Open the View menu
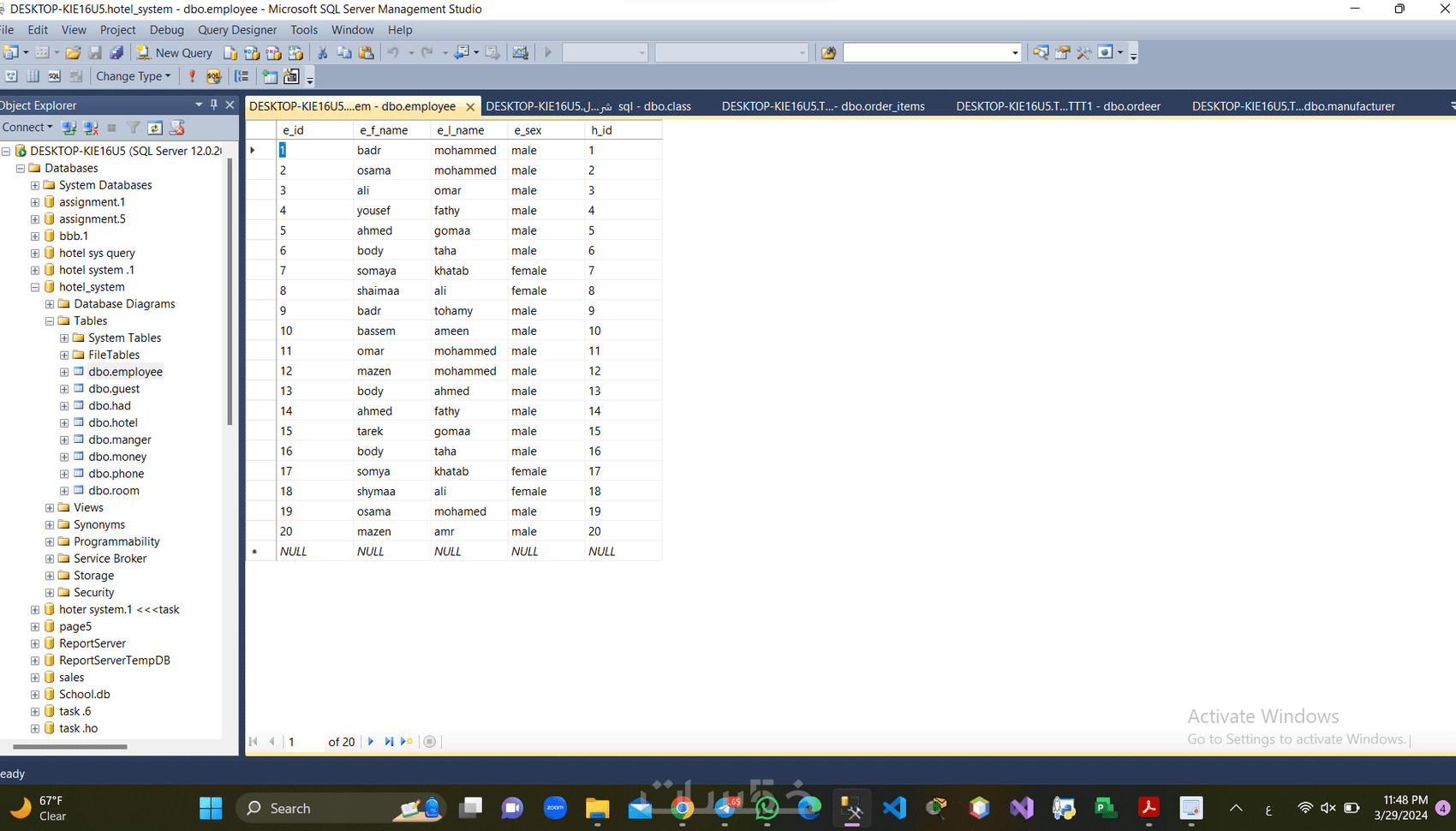Screen dimensions: 1456x831 (x=74, y=30)
